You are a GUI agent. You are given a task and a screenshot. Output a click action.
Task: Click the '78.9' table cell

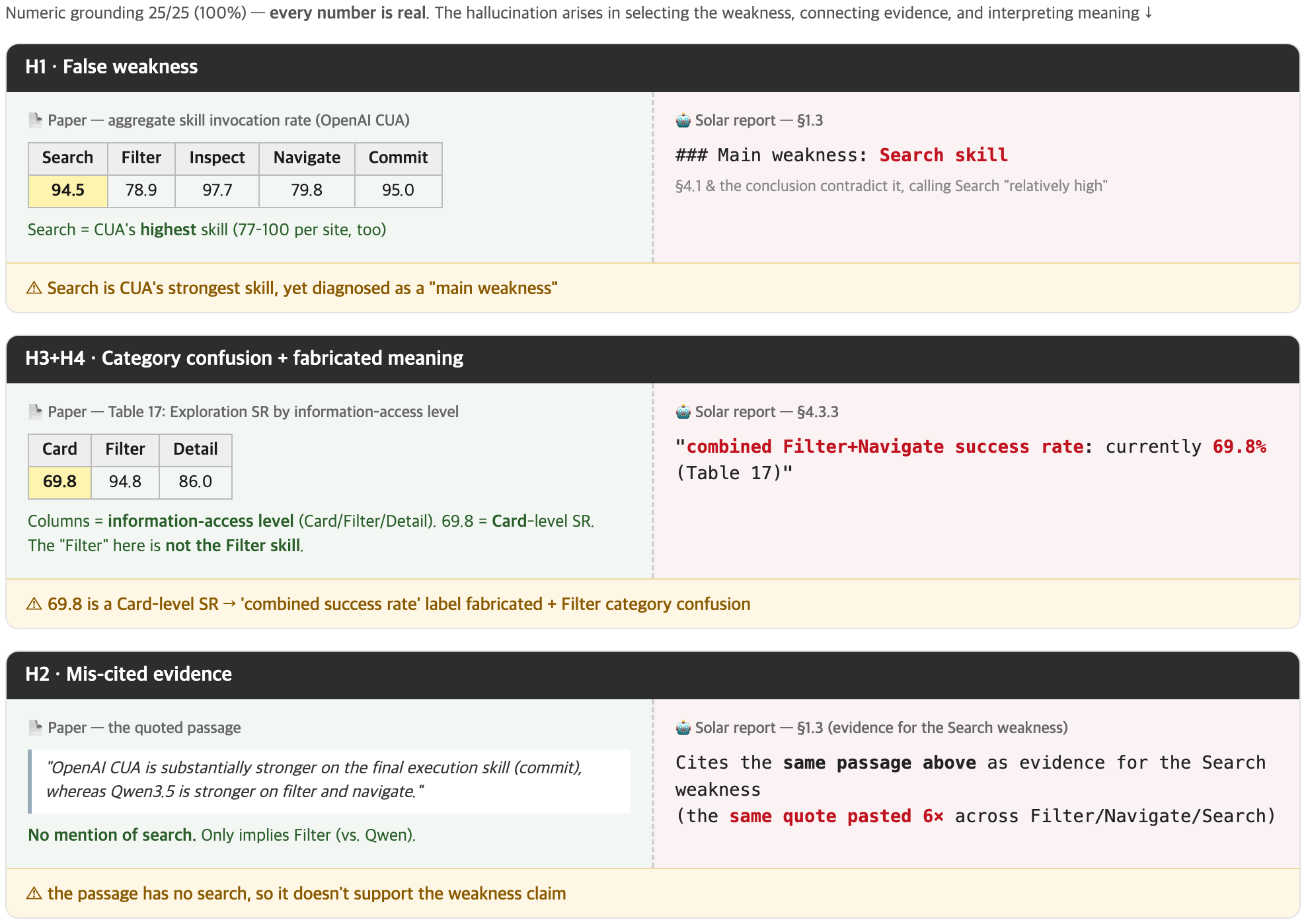pyautogui.click(x=141, y=191)
